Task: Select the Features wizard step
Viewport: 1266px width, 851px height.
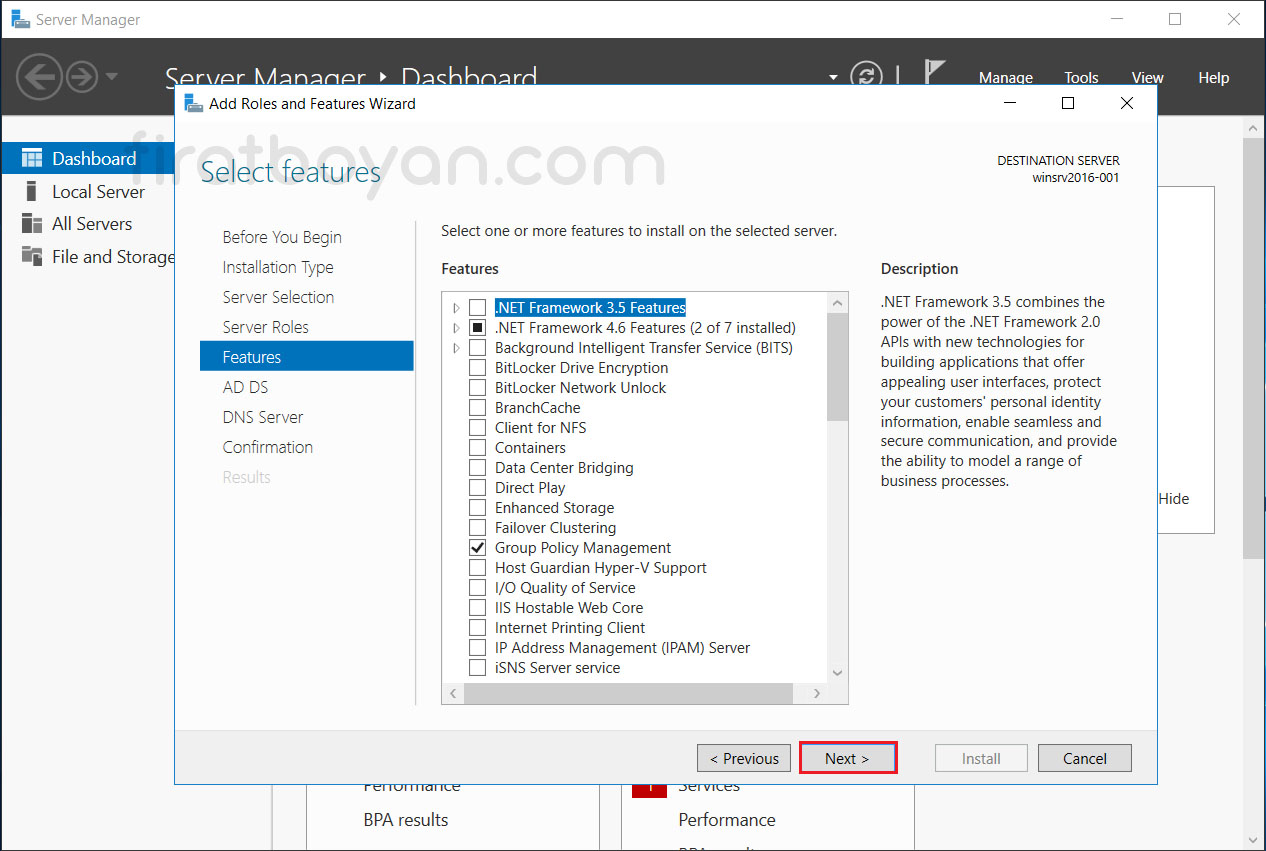Action: pyautogui.click(x=307, y=357)
